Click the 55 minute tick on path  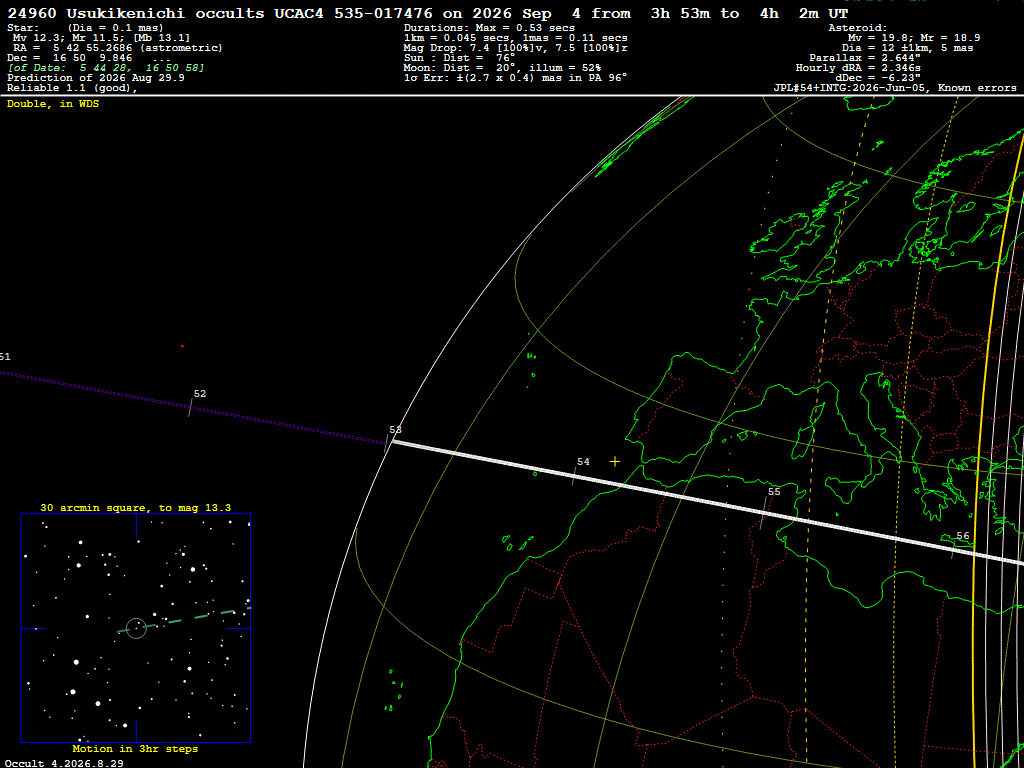763,513
